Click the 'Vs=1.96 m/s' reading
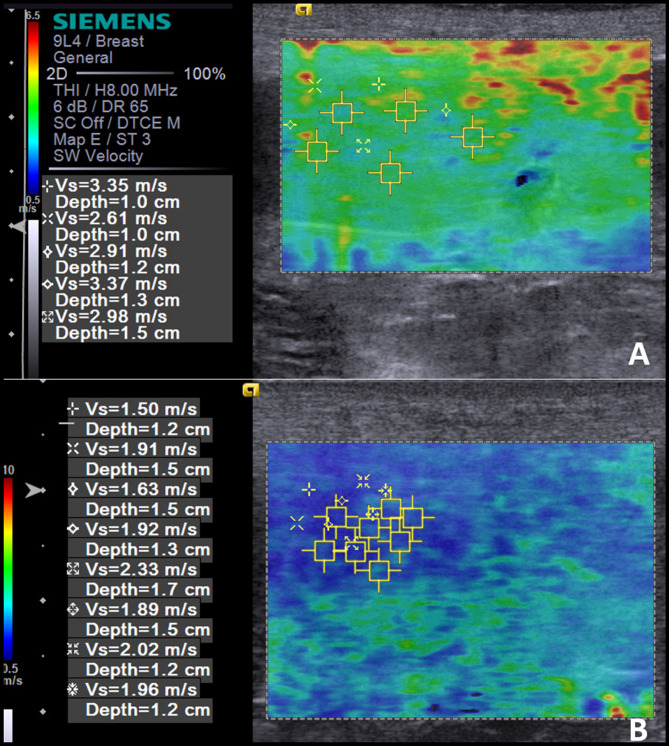 point(141,689)
